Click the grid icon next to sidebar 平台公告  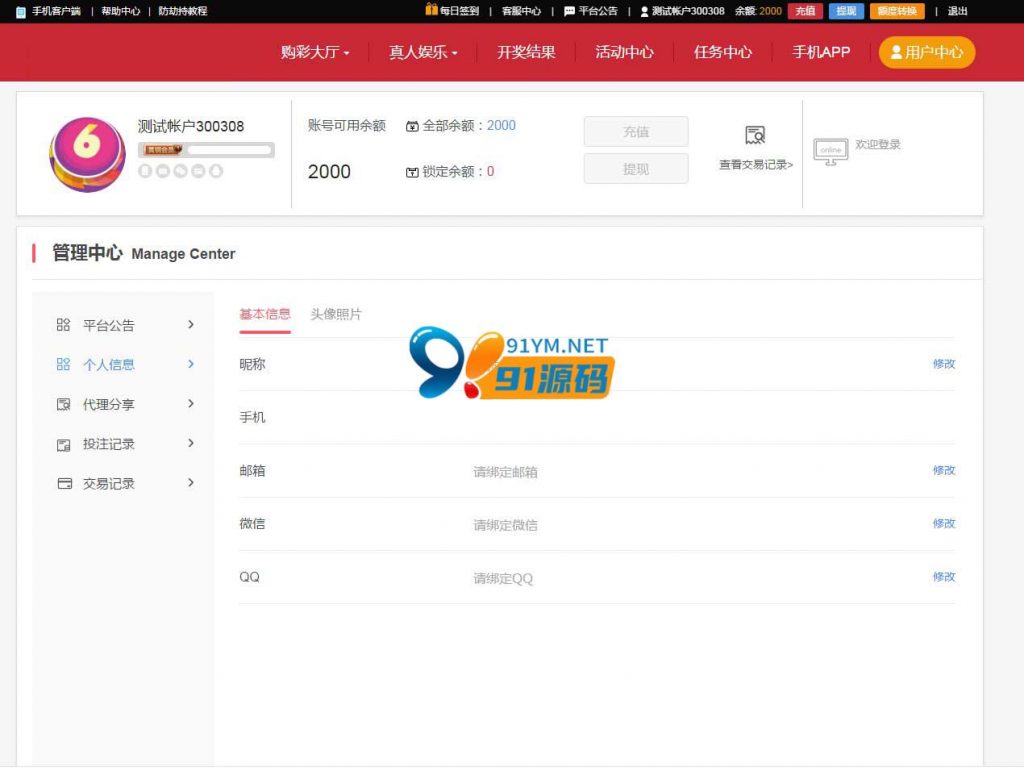pos(63,324)
